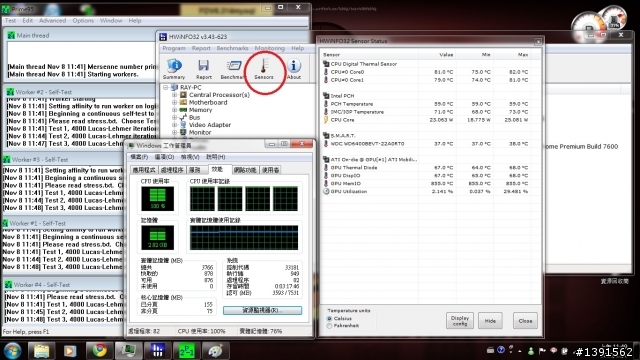
Task: Expand the Central Processor(s) node
Action: pyautogui.click(x=175, y=95)
